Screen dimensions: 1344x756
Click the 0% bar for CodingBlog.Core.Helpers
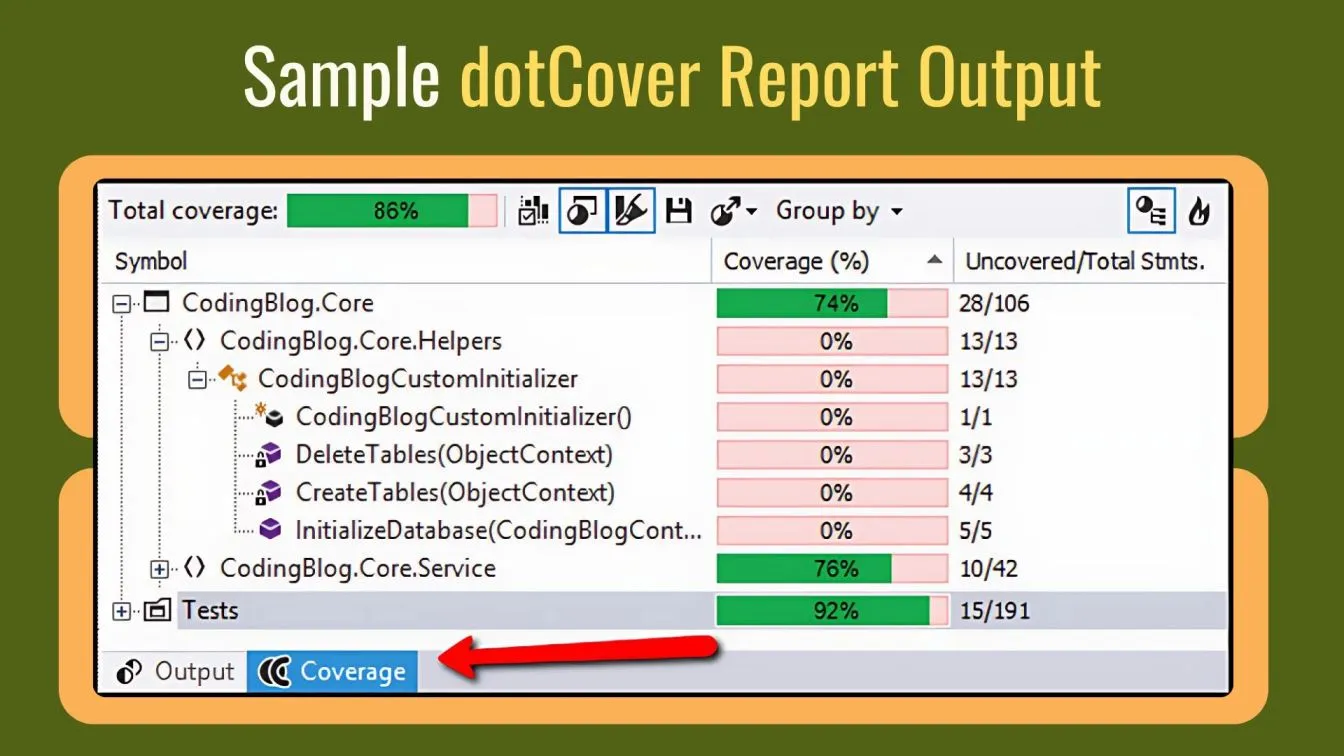(x=832, y=341)
